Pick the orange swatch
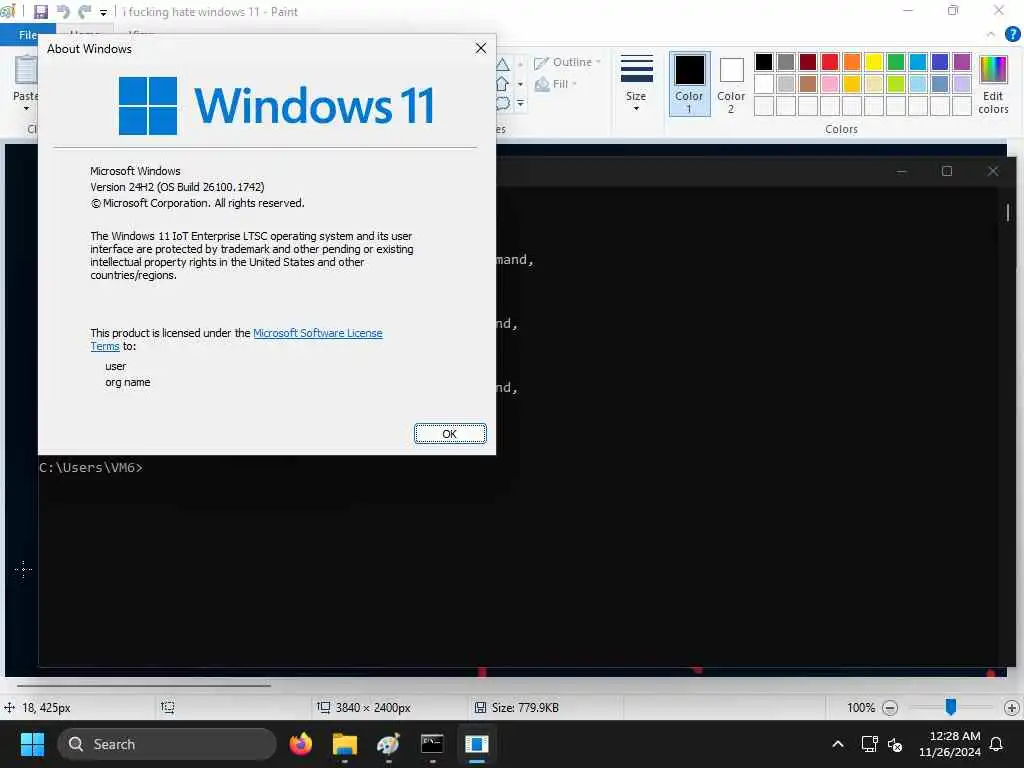 click(852, 61)
